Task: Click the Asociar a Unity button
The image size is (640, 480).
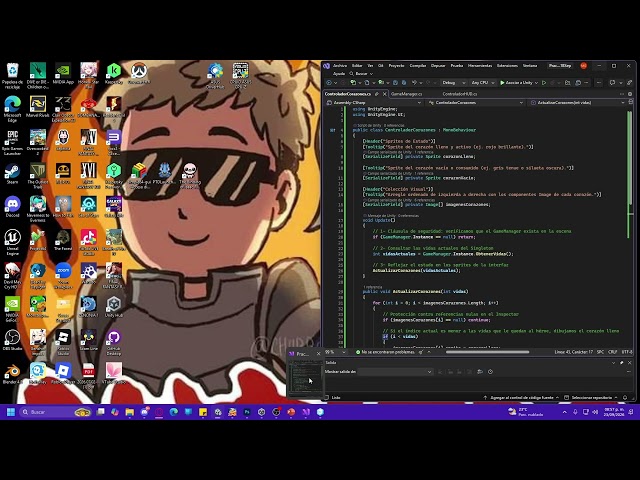Action: (516, 82)
